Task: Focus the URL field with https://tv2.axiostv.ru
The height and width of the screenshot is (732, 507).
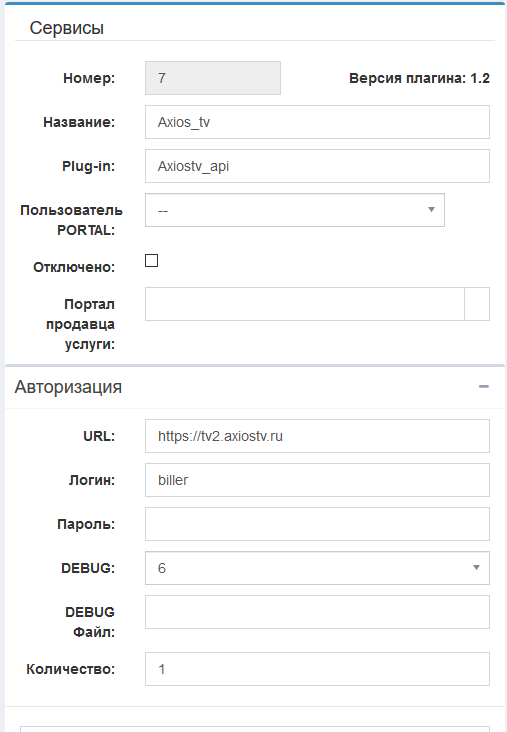Action: [x=317, y=436]
